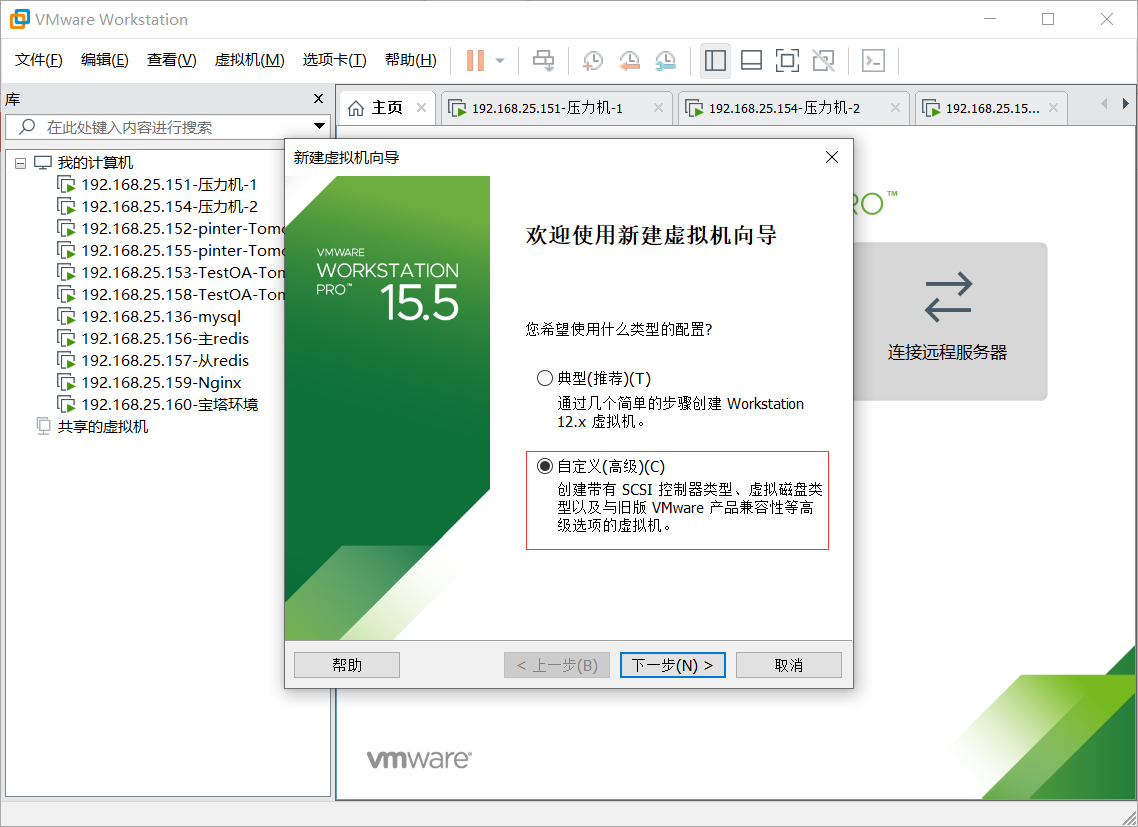This screenshot has height=827, width=1138.
Task: Click the orange pause/suspend VM icon
Action: [x=475, y=60]
